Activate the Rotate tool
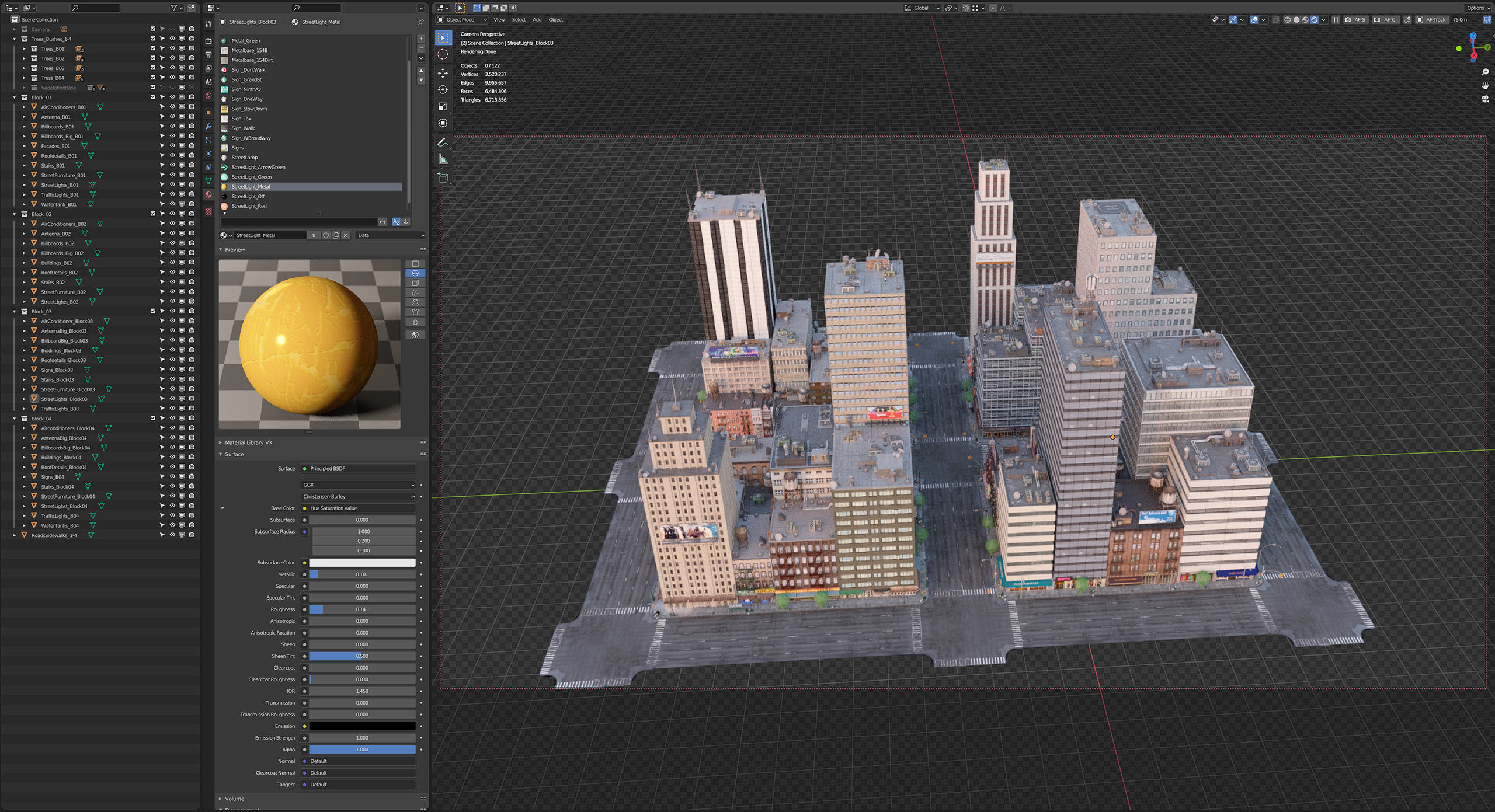Screen dimensions: 1495x812 tap(443, 90)
